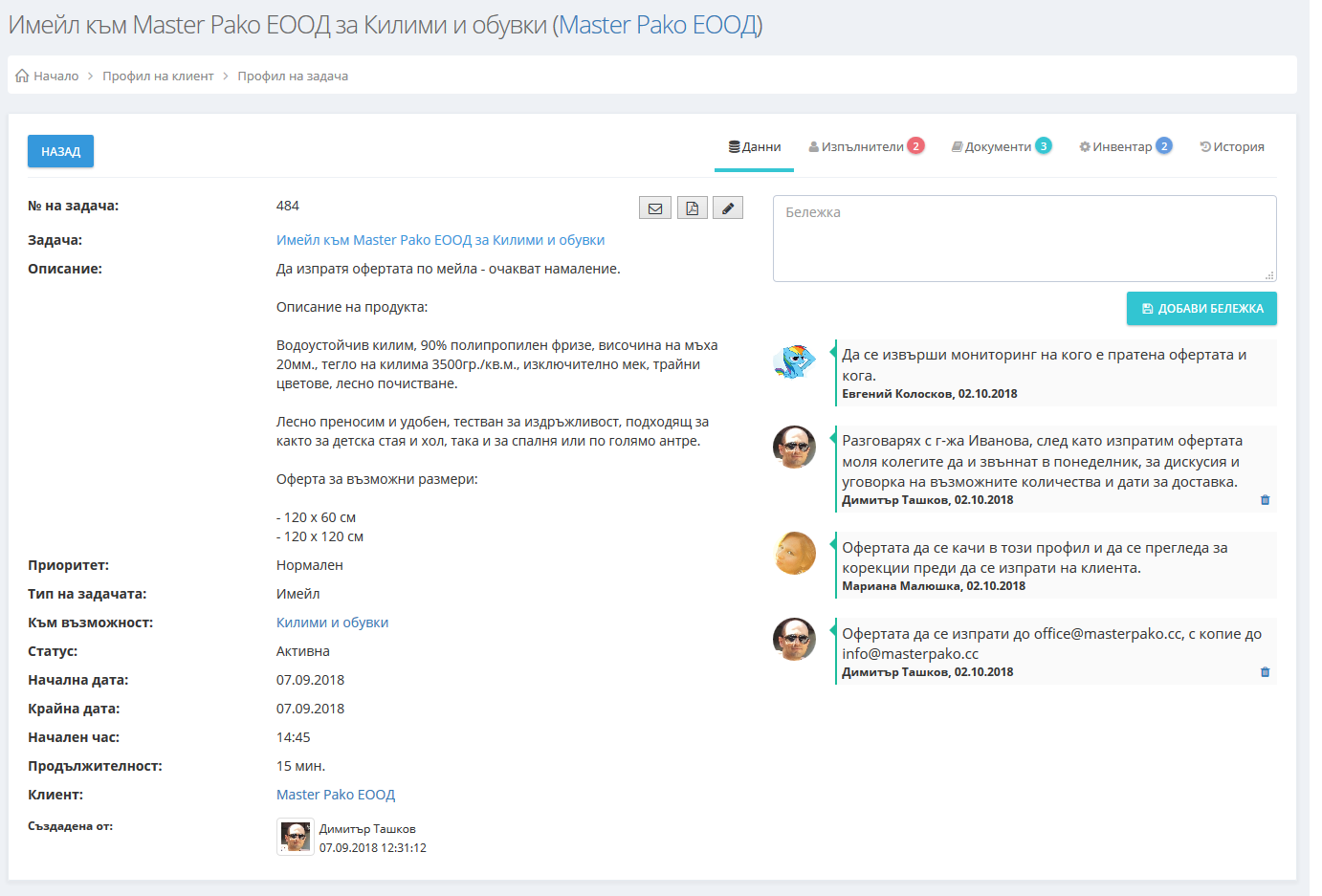Viewport: 1322px width, 896px height.
Task: Open the Master Pako ЕООД link in Клиент row
Action: [x=336, y=795]
